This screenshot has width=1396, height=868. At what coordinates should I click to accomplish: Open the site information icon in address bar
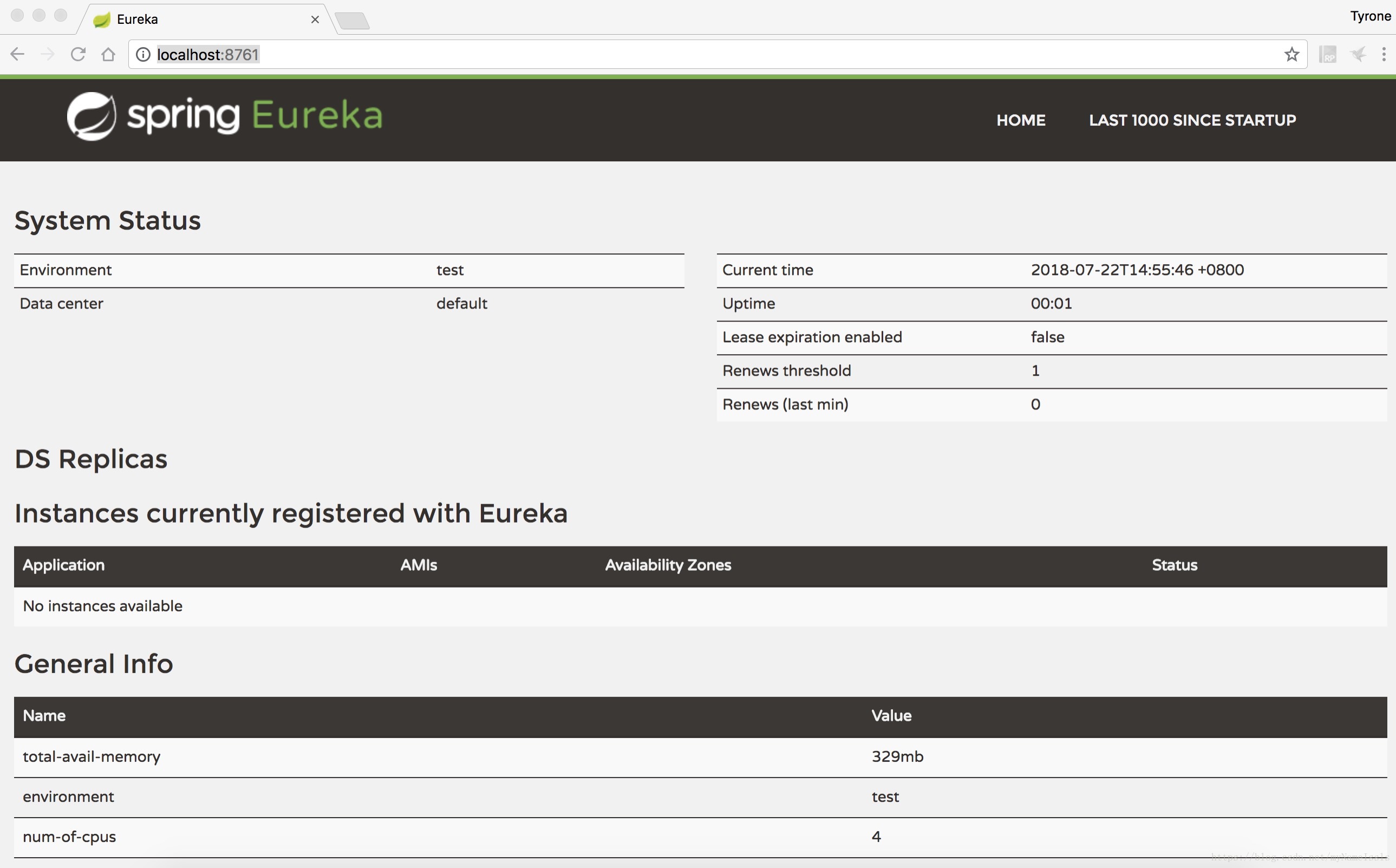pos(143,55)
